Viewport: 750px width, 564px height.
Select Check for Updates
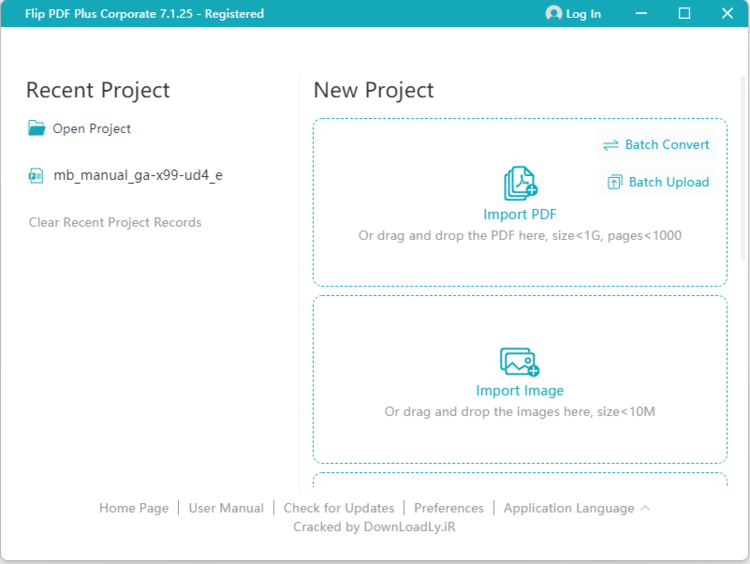tap(339, 508)
